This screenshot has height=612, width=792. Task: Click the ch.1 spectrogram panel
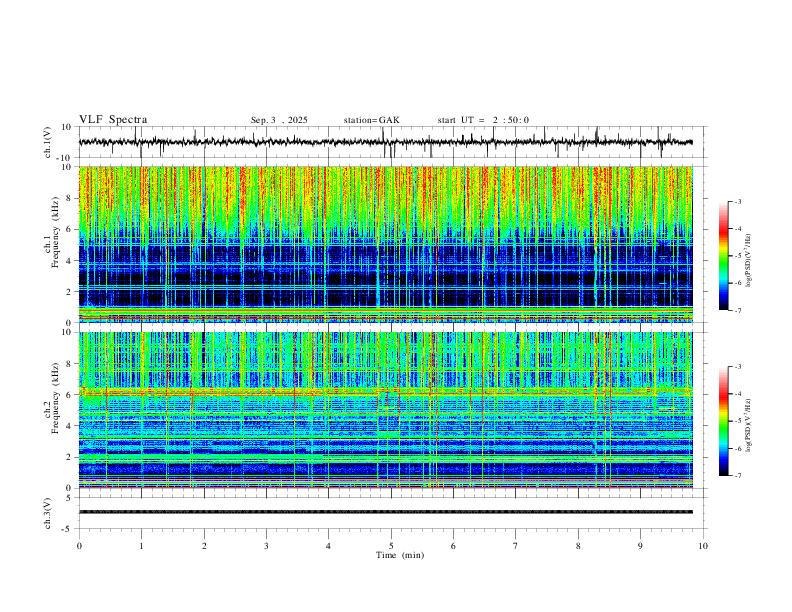tap(385, 244)
